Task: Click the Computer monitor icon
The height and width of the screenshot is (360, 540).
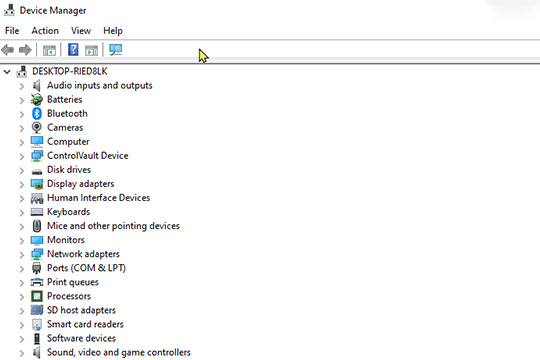Action: [37, 141]
